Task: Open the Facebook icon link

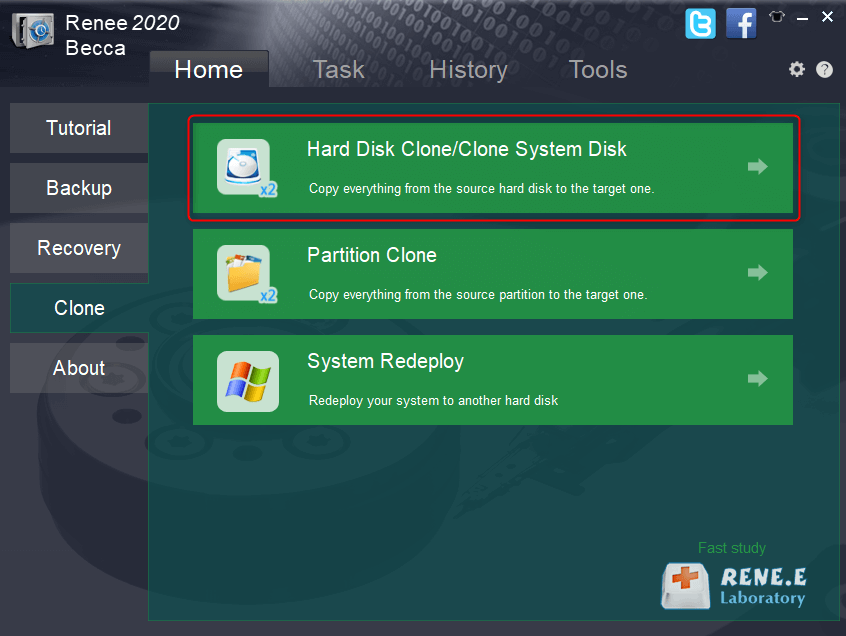Action: 741,23
